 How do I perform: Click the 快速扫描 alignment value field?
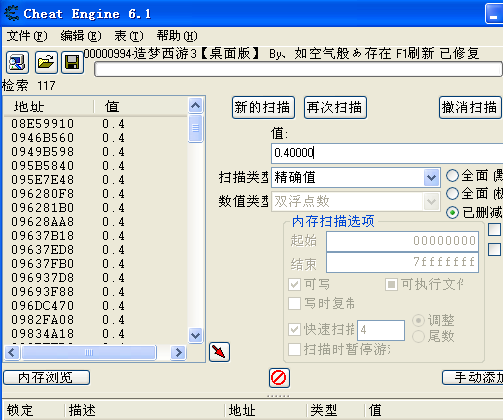click(381, 330)
